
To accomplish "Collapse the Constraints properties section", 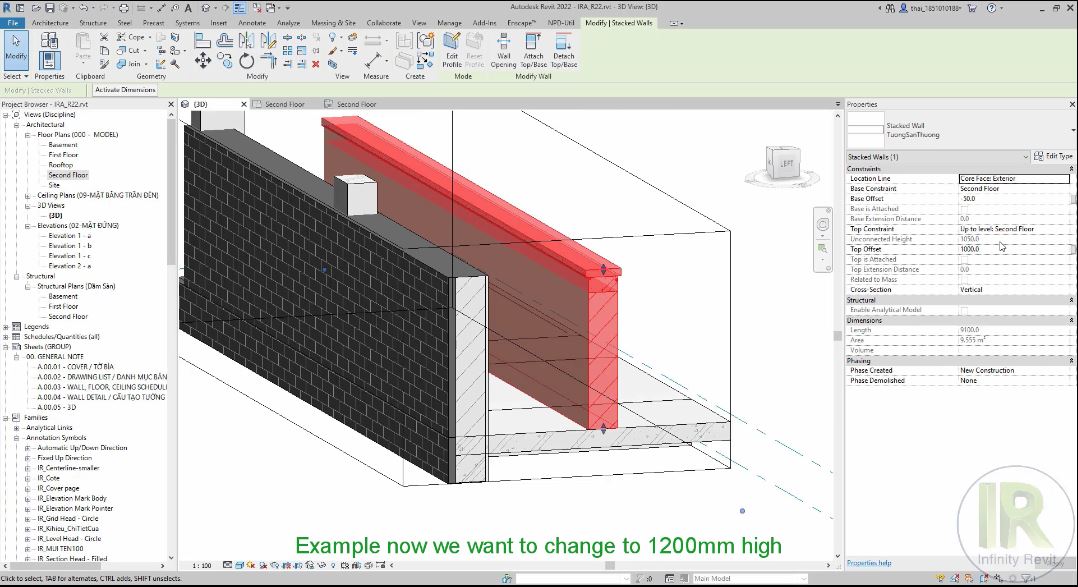I will coord(1071,169).
